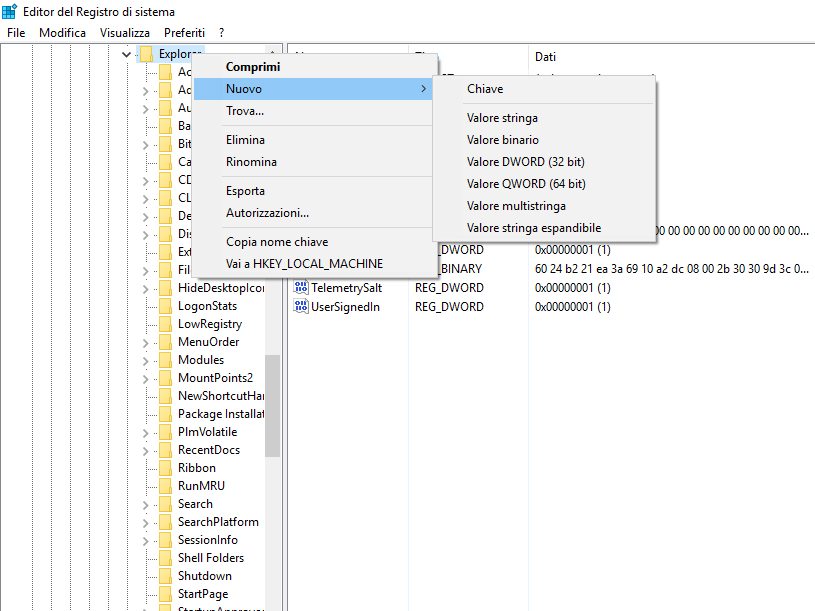Click the Ribbon key folder icon
Screen dimensions: 815x611
coord(165,468)
